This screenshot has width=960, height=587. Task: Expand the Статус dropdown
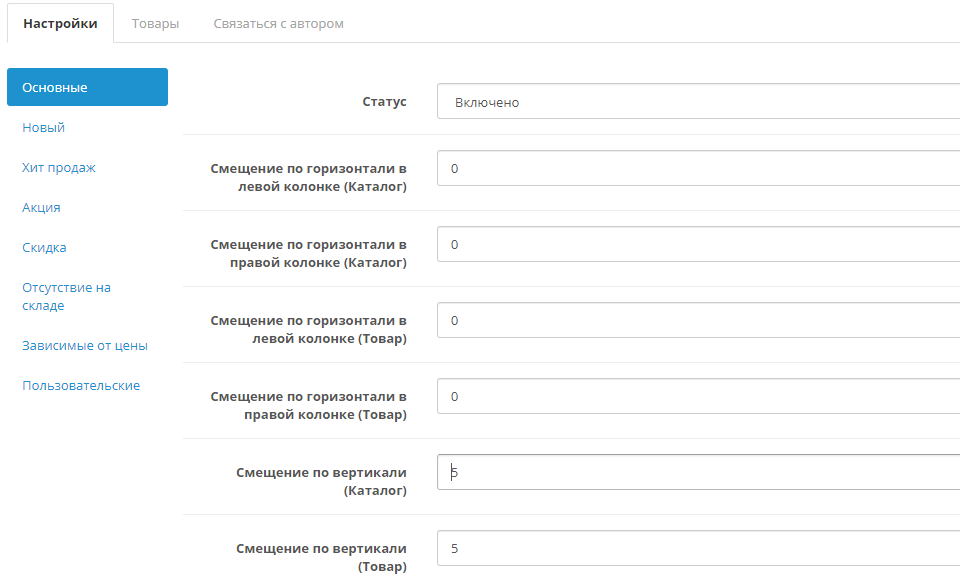(698, 102)
